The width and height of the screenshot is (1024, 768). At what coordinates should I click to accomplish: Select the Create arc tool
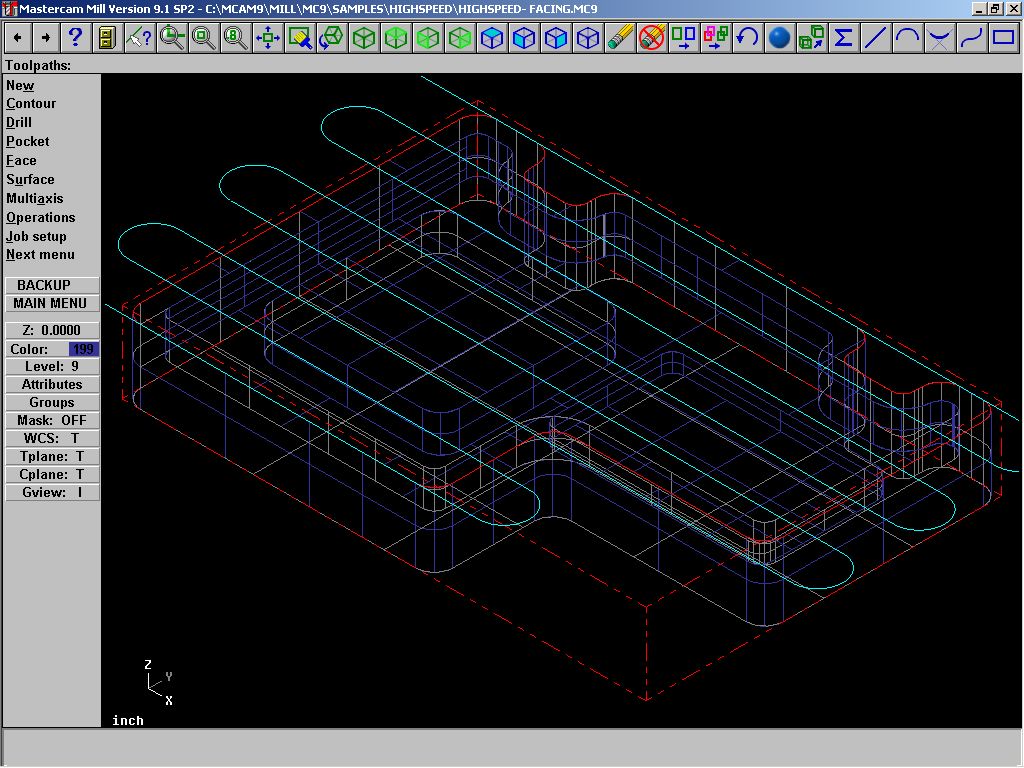click(x=908, y=38)
